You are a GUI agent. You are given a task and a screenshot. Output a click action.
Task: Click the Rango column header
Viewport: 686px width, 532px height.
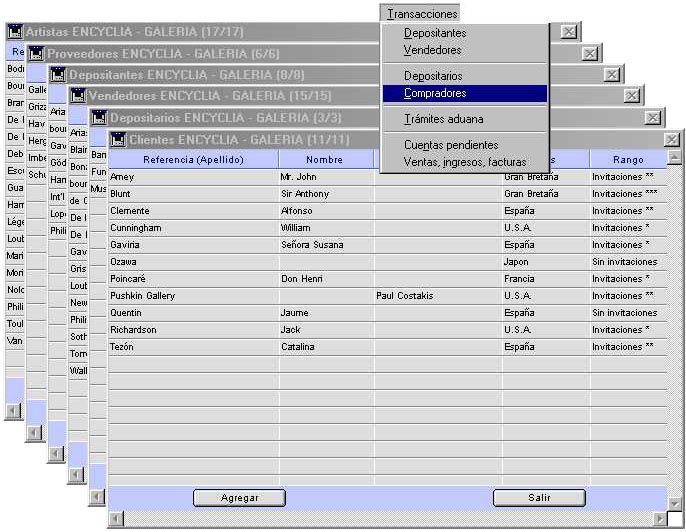628,159
